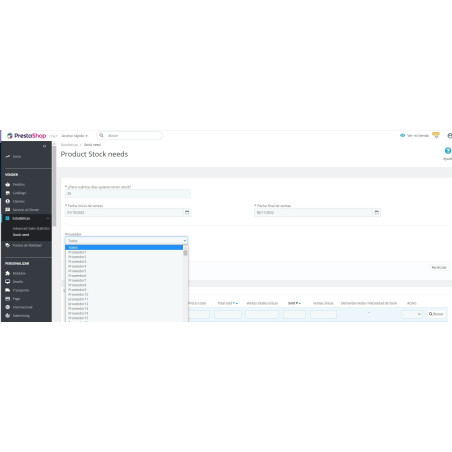Click the Buscar button in table filter row

(x=436, y=314)
